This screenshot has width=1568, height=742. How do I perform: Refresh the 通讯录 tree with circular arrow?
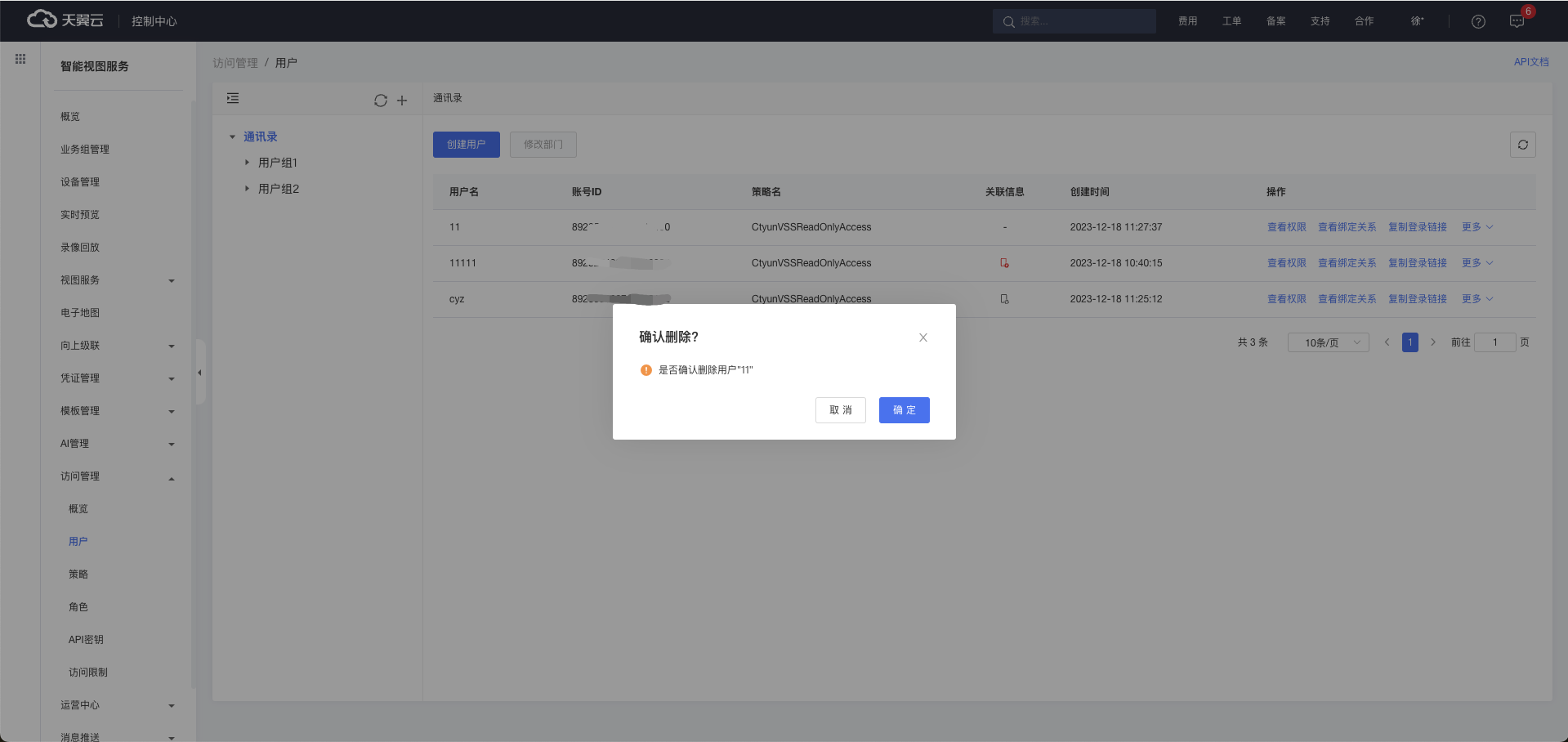(381, 101)
